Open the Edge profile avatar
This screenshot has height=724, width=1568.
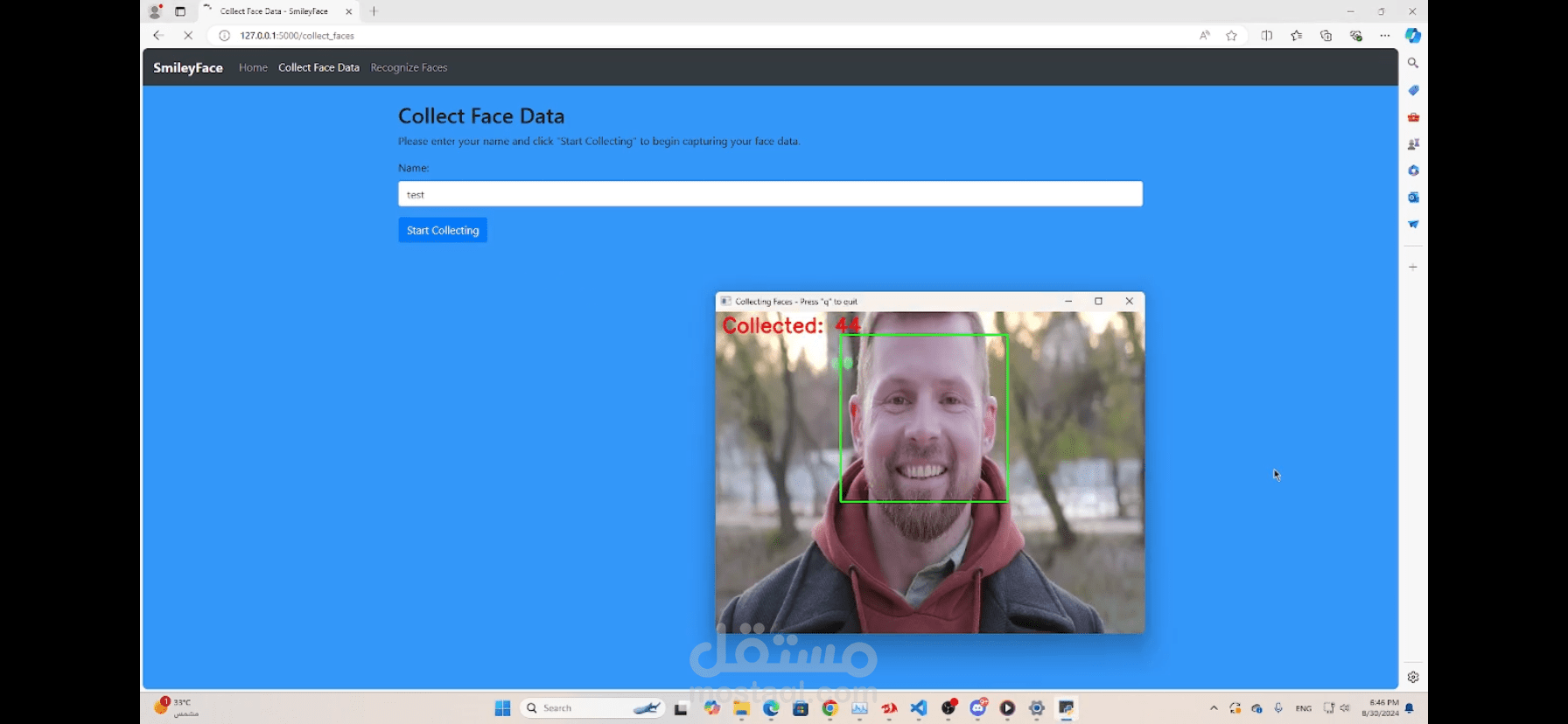click(x=156, y=11)
